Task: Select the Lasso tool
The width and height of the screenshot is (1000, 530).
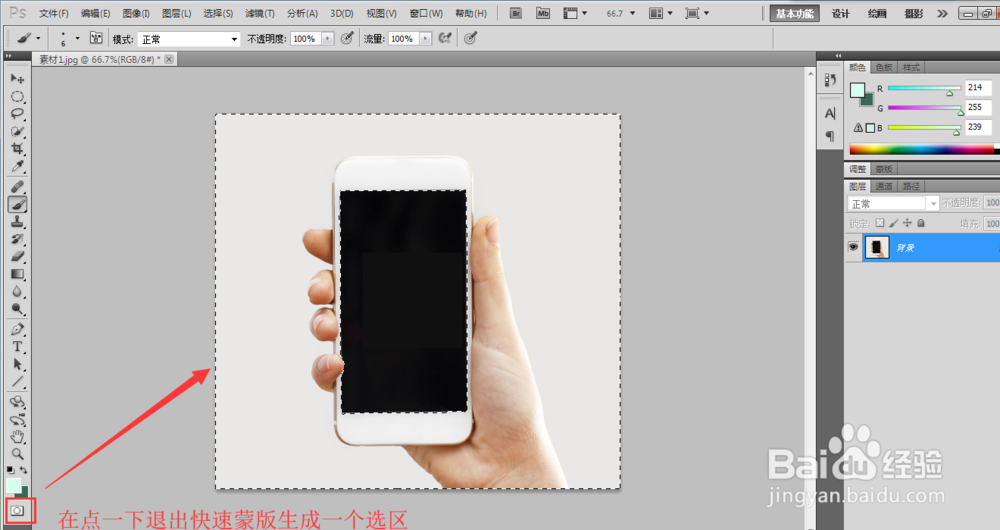Action: point(17,114)
